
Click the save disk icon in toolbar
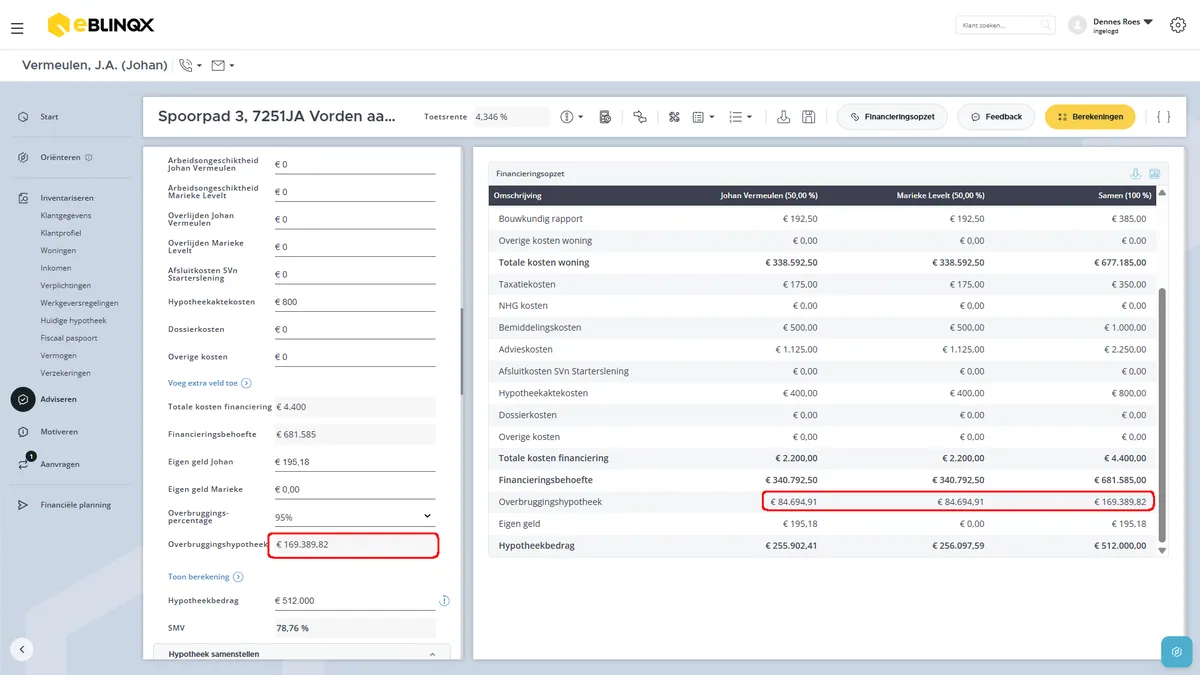coord(808,117)
